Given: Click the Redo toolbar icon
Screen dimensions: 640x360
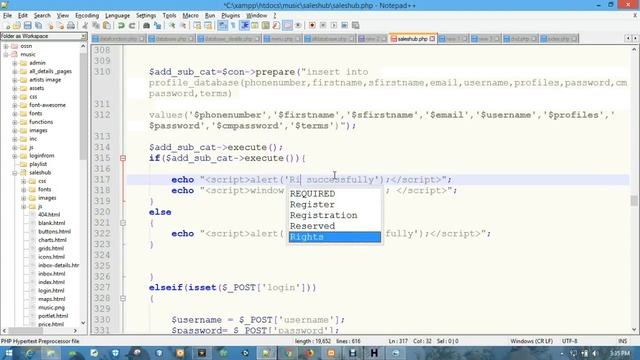Looking at the screenshot, I should click(132, 26).
